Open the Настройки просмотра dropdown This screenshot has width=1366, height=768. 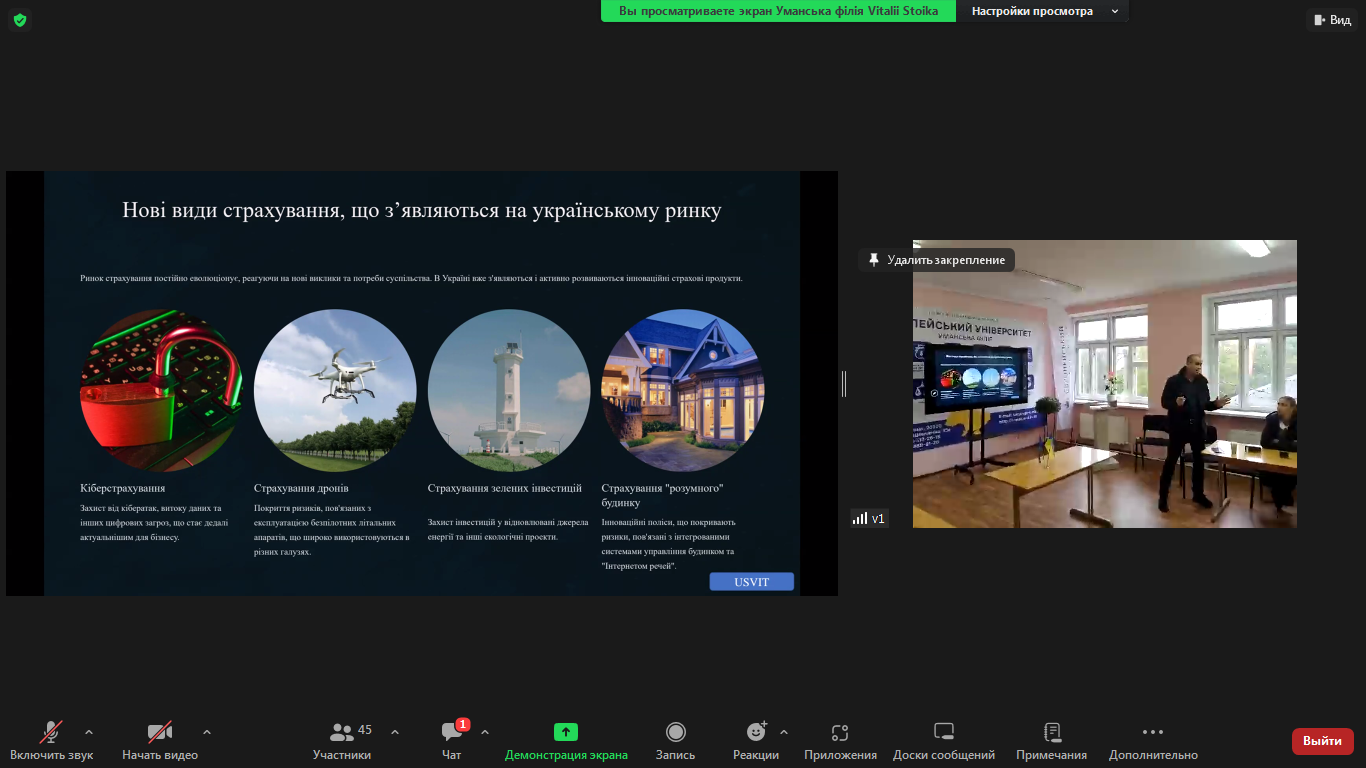pos(1044,11)
